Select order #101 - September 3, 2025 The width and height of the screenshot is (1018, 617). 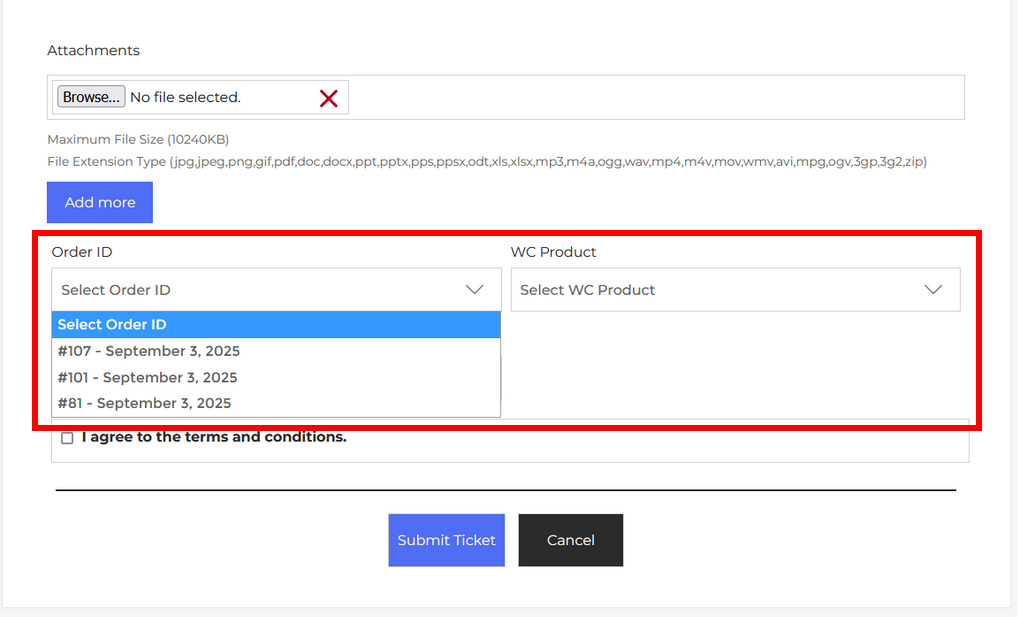tap(147, 377)
